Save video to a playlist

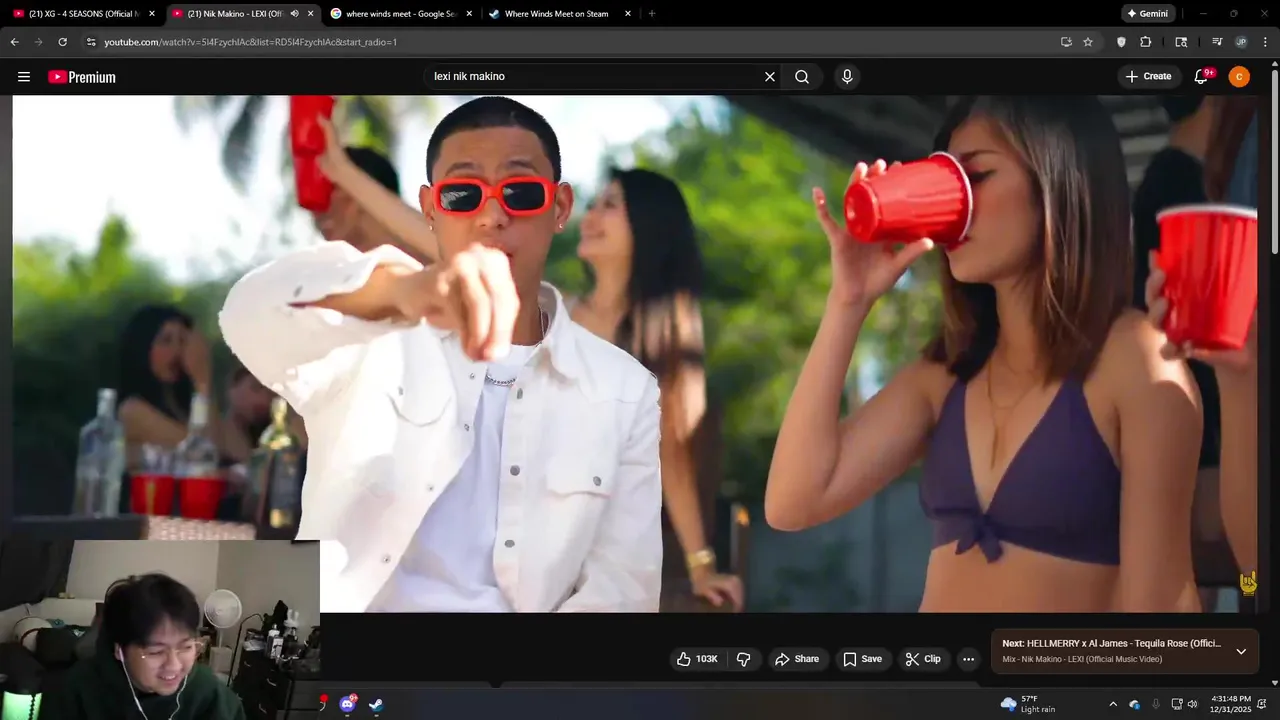pos(862,659)
